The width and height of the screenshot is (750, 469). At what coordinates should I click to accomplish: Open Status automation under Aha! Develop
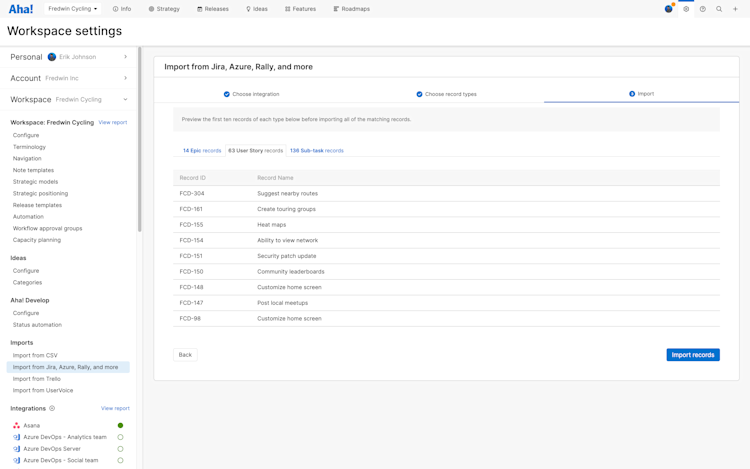(x=37, y=325)
